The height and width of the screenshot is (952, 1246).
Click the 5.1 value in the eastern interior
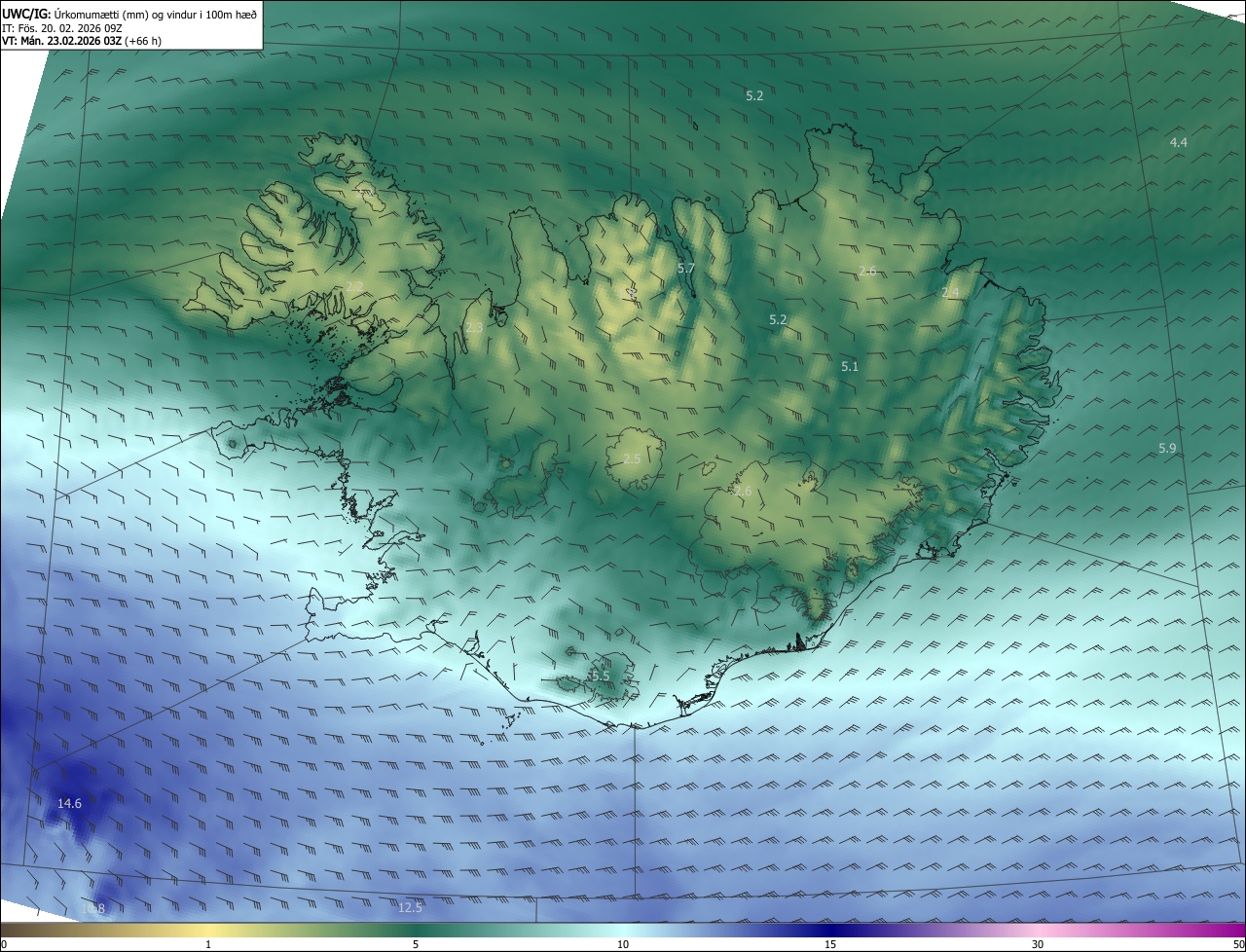click(850, 367)
